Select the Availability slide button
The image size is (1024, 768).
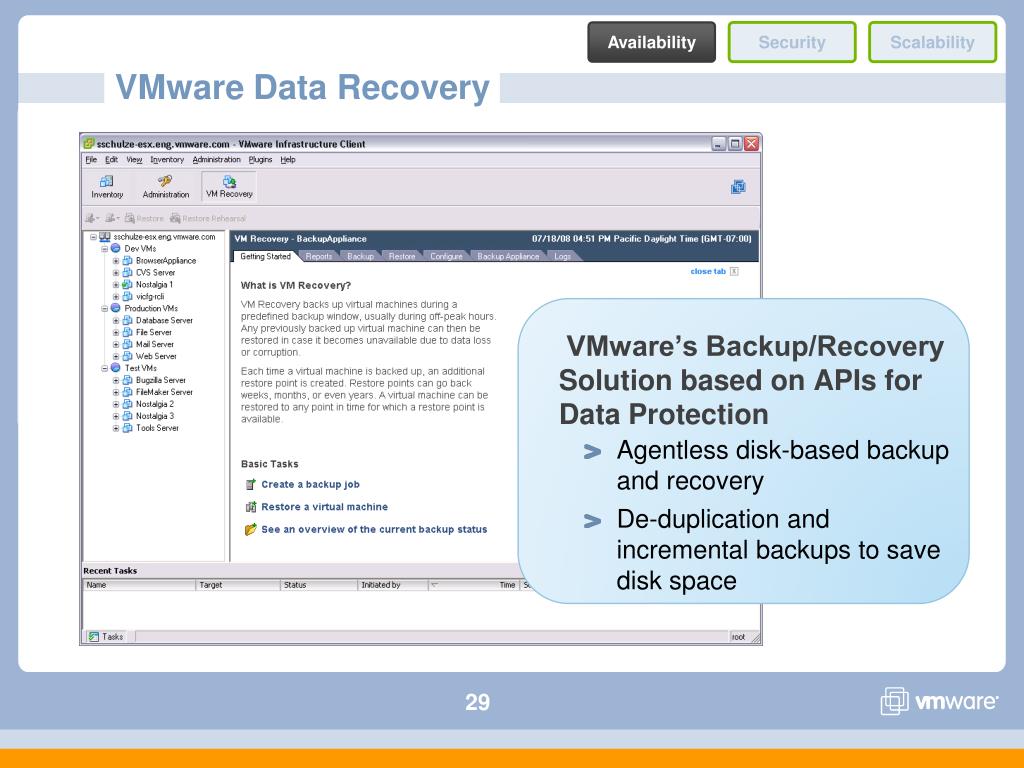[651, 42]
